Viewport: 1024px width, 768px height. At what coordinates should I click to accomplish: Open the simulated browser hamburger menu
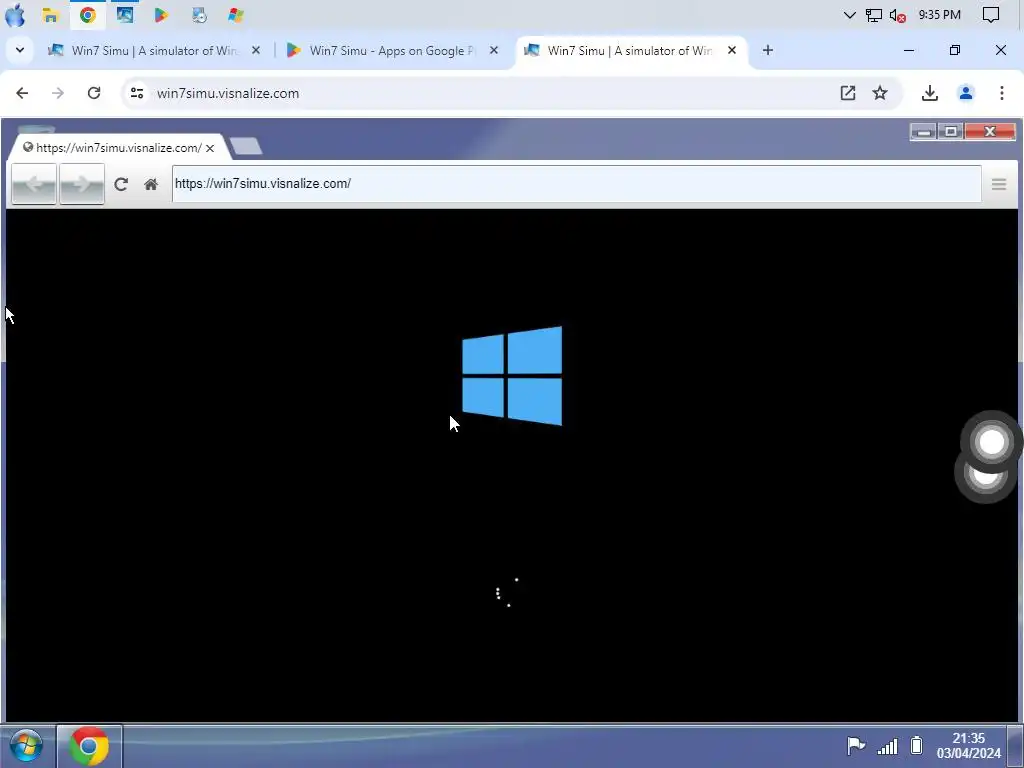(999, 184)
